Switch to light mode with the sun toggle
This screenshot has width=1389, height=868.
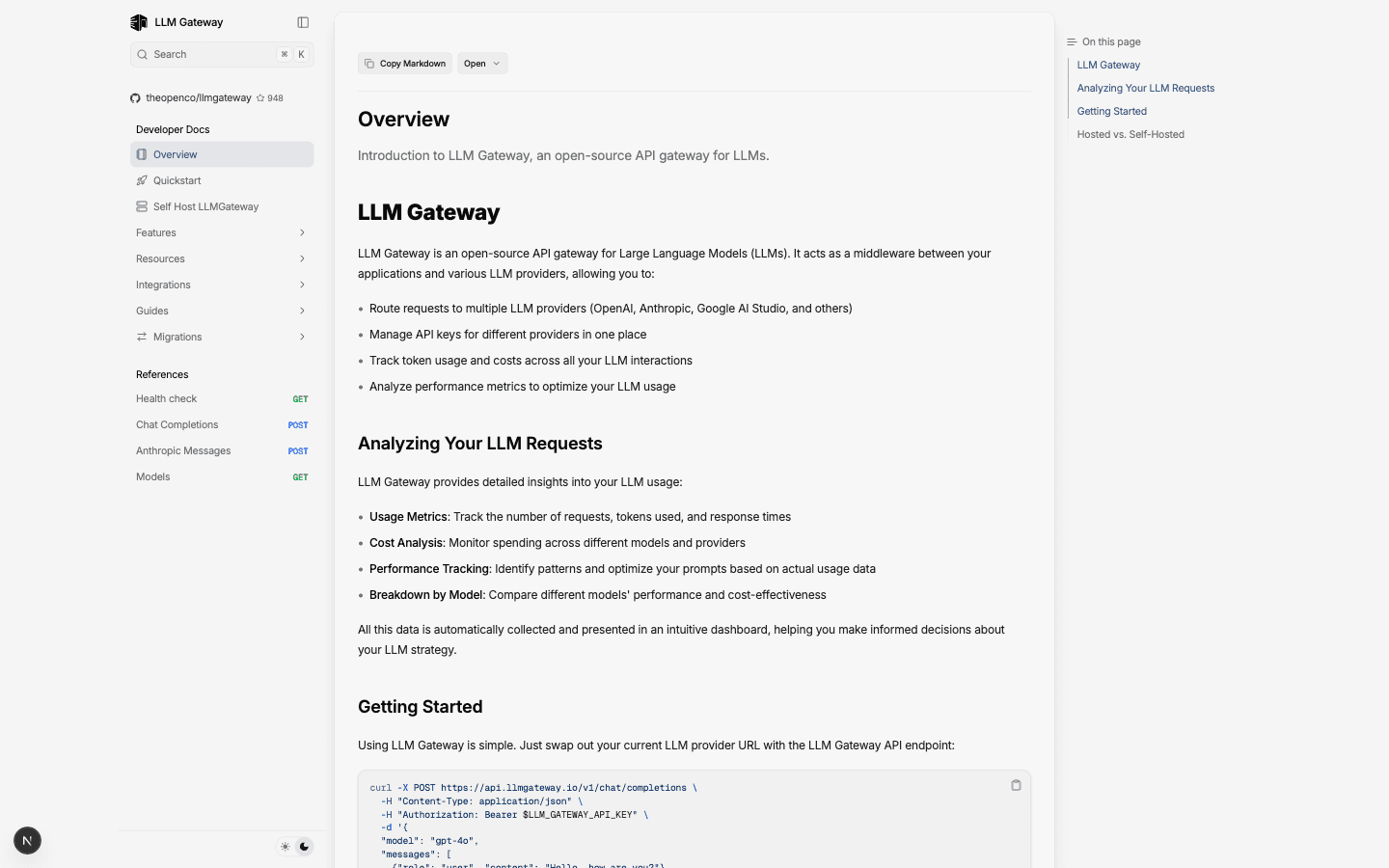click(285, 847)
